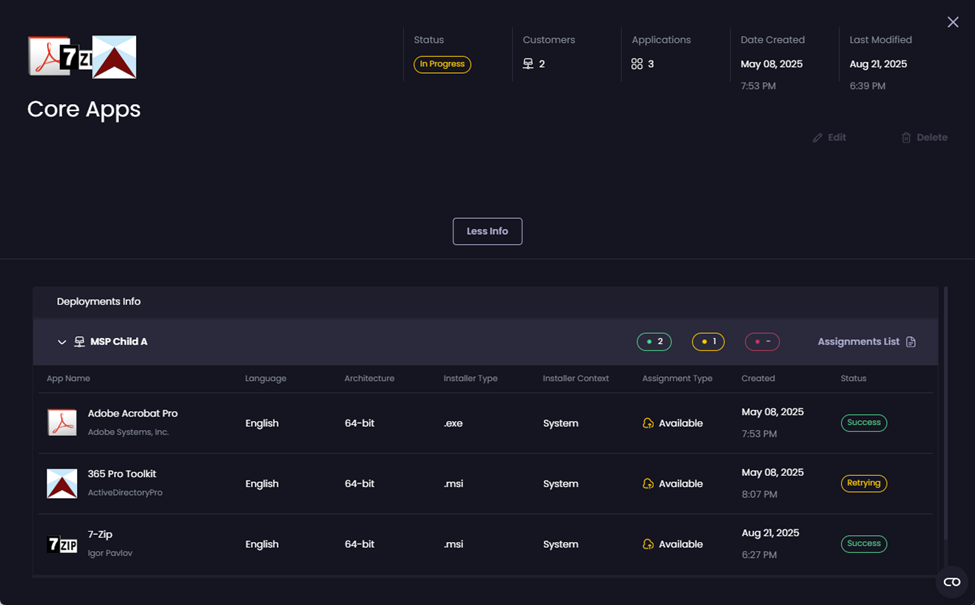Toggle the yellow retrying count filter badge

pyautogui.click(x=708, y=342)
